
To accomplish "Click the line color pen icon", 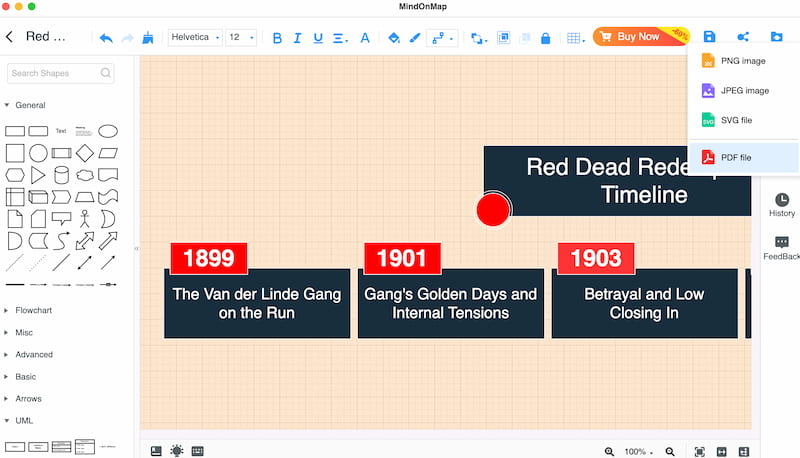I will [x=415, y=38].
